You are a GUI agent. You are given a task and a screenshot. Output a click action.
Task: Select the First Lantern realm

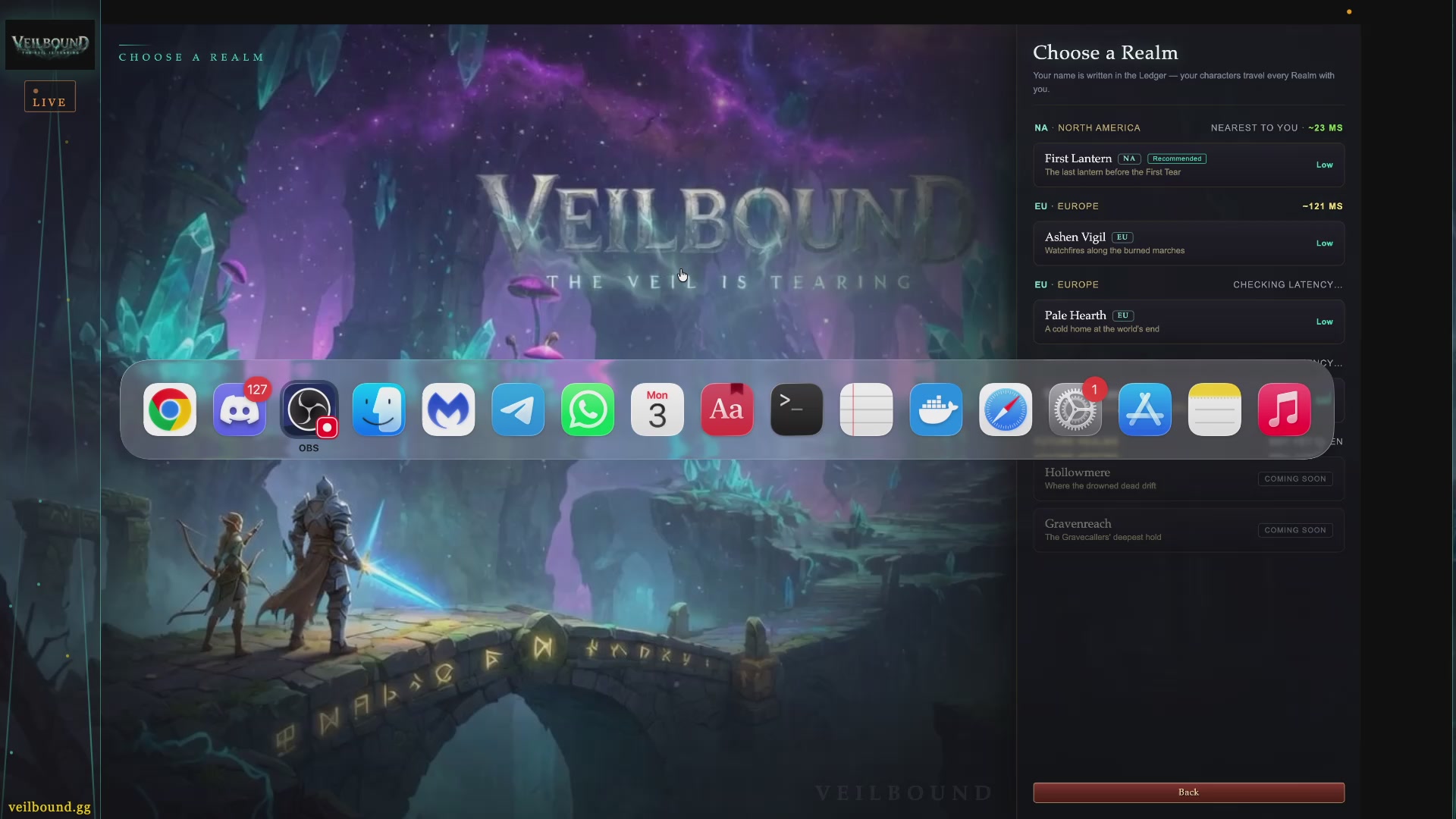click(1188, 165)
